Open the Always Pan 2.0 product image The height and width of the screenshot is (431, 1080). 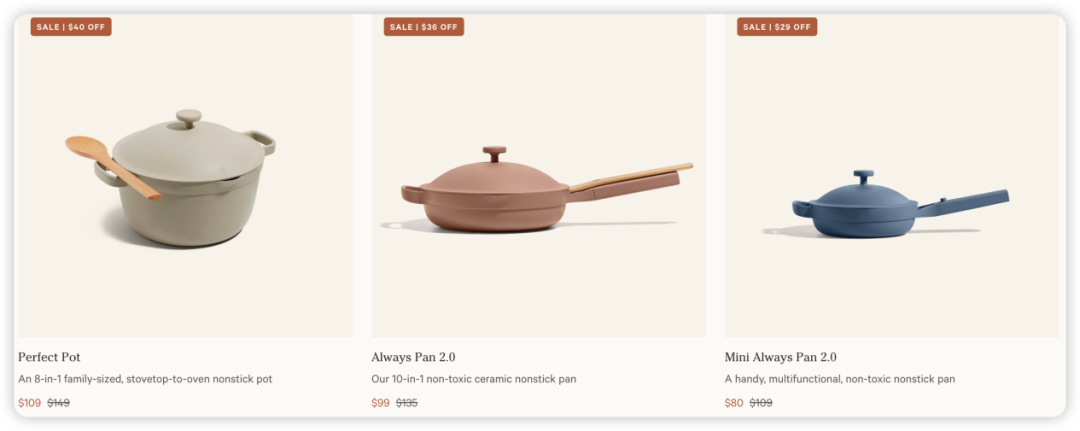pos(539,176)
